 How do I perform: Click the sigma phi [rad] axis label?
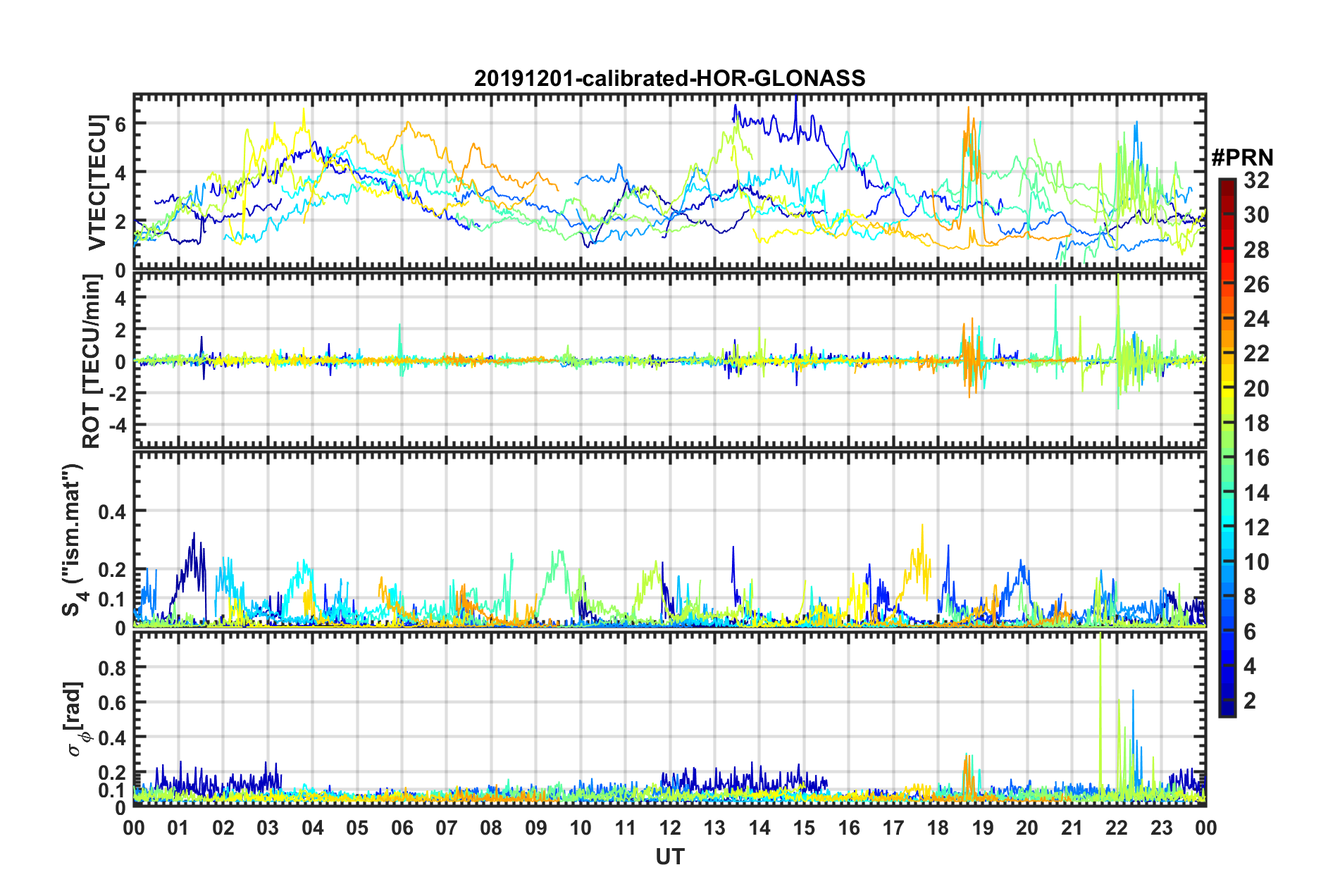coord(75,719)
